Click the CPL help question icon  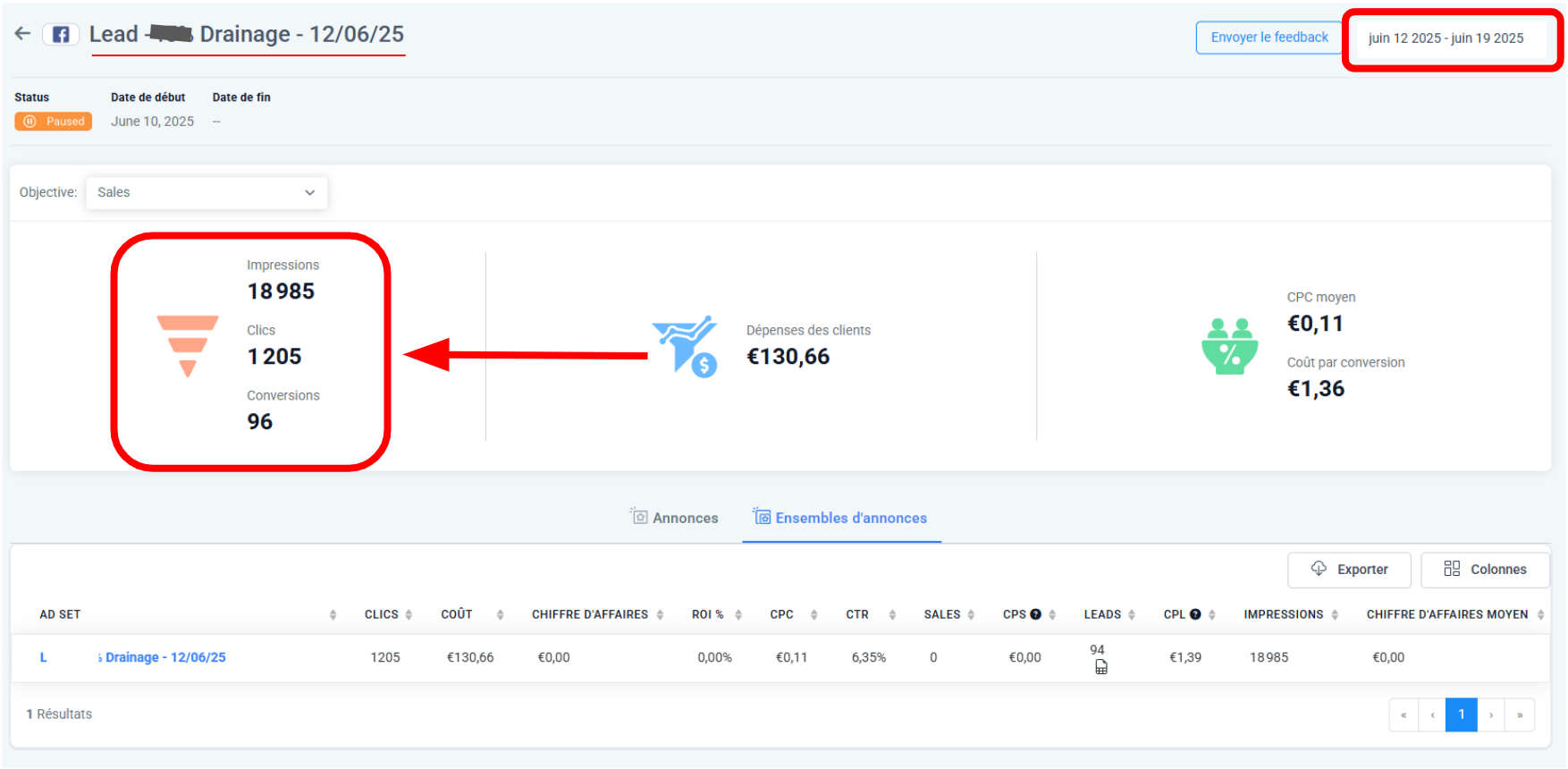click(x=1195, y=614)
